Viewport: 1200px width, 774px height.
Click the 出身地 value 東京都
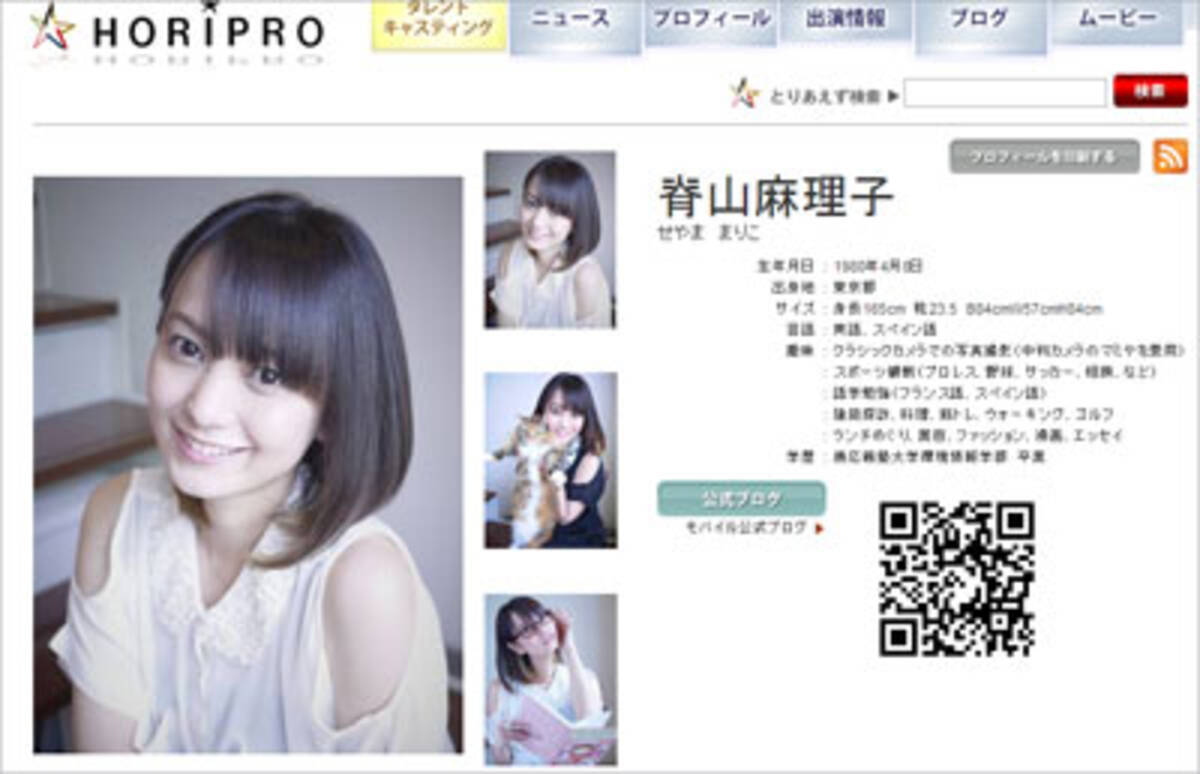pyautogui.click(x=856, y=288)
